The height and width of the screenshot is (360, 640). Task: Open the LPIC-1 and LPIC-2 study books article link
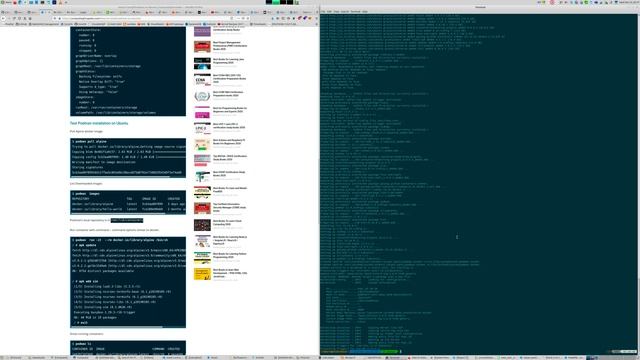coord(229,126)
